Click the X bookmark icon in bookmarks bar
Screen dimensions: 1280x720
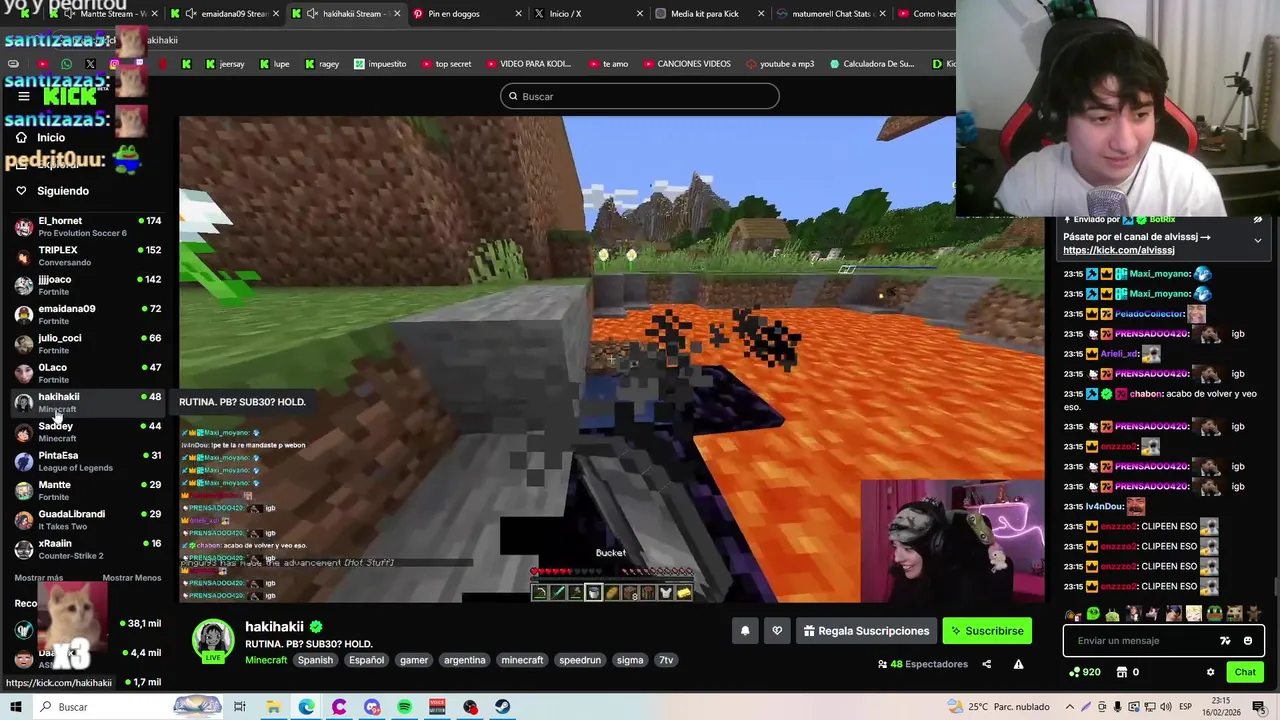pos(90,64)
